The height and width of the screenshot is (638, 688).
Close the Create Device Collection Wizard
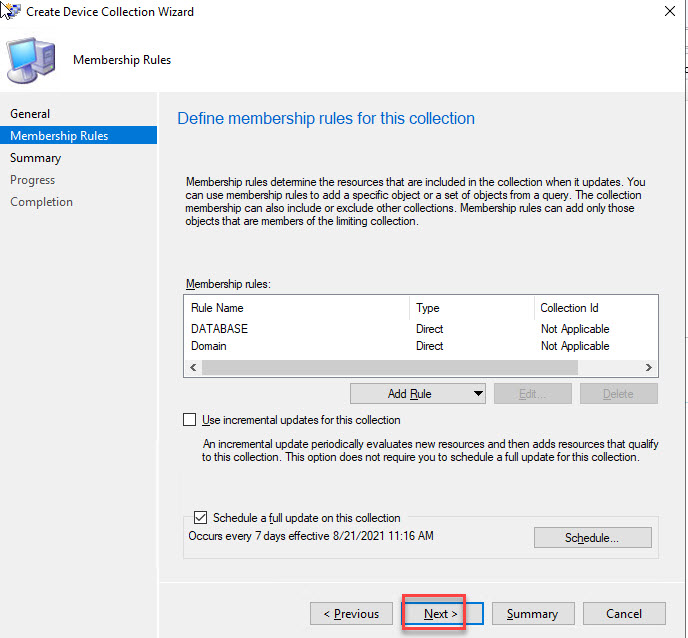point(668,12)
